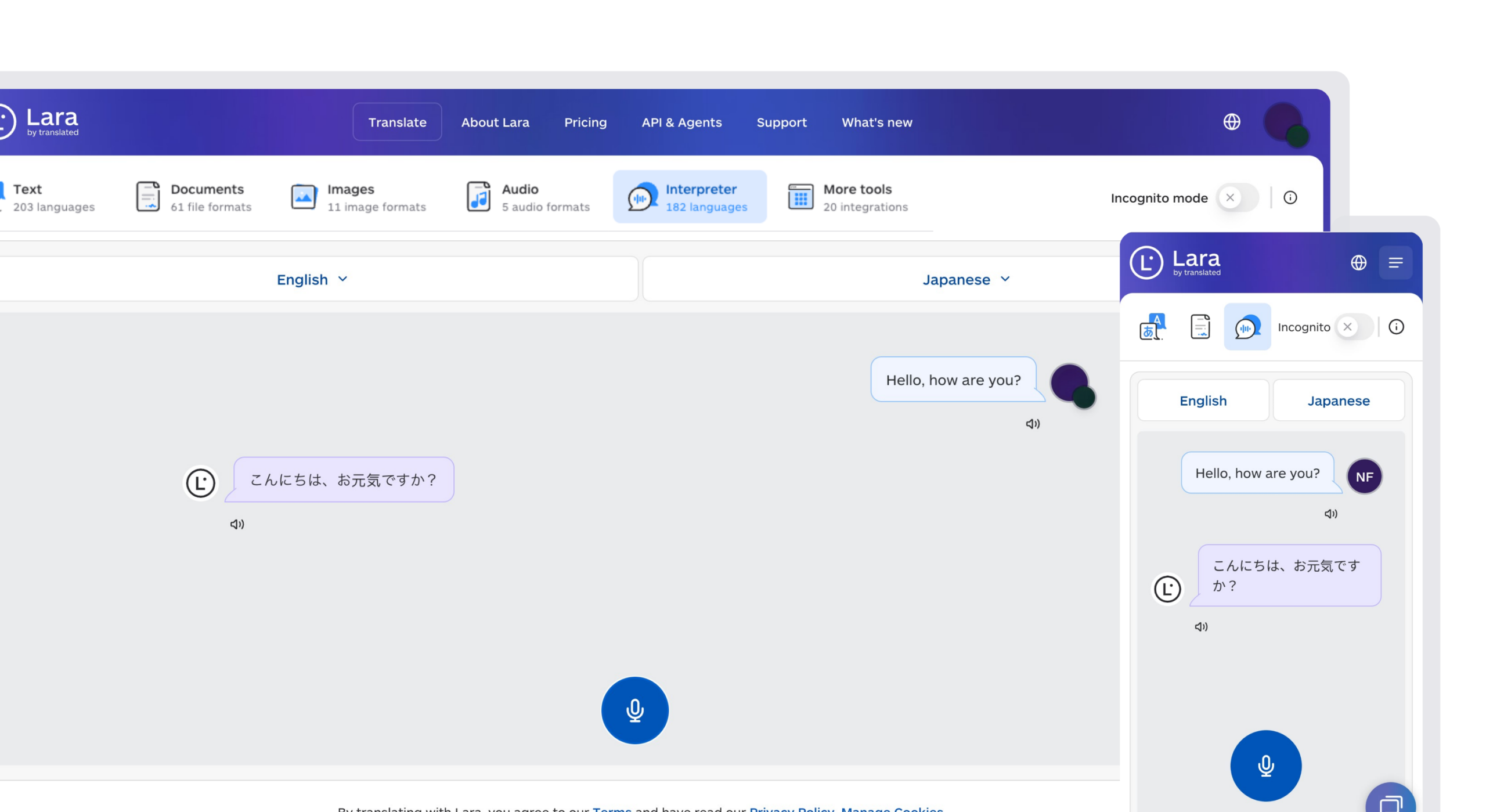Viewport: 1486px width, 812px height.
Task: Open About Lara page
Action: coord(495,122)
